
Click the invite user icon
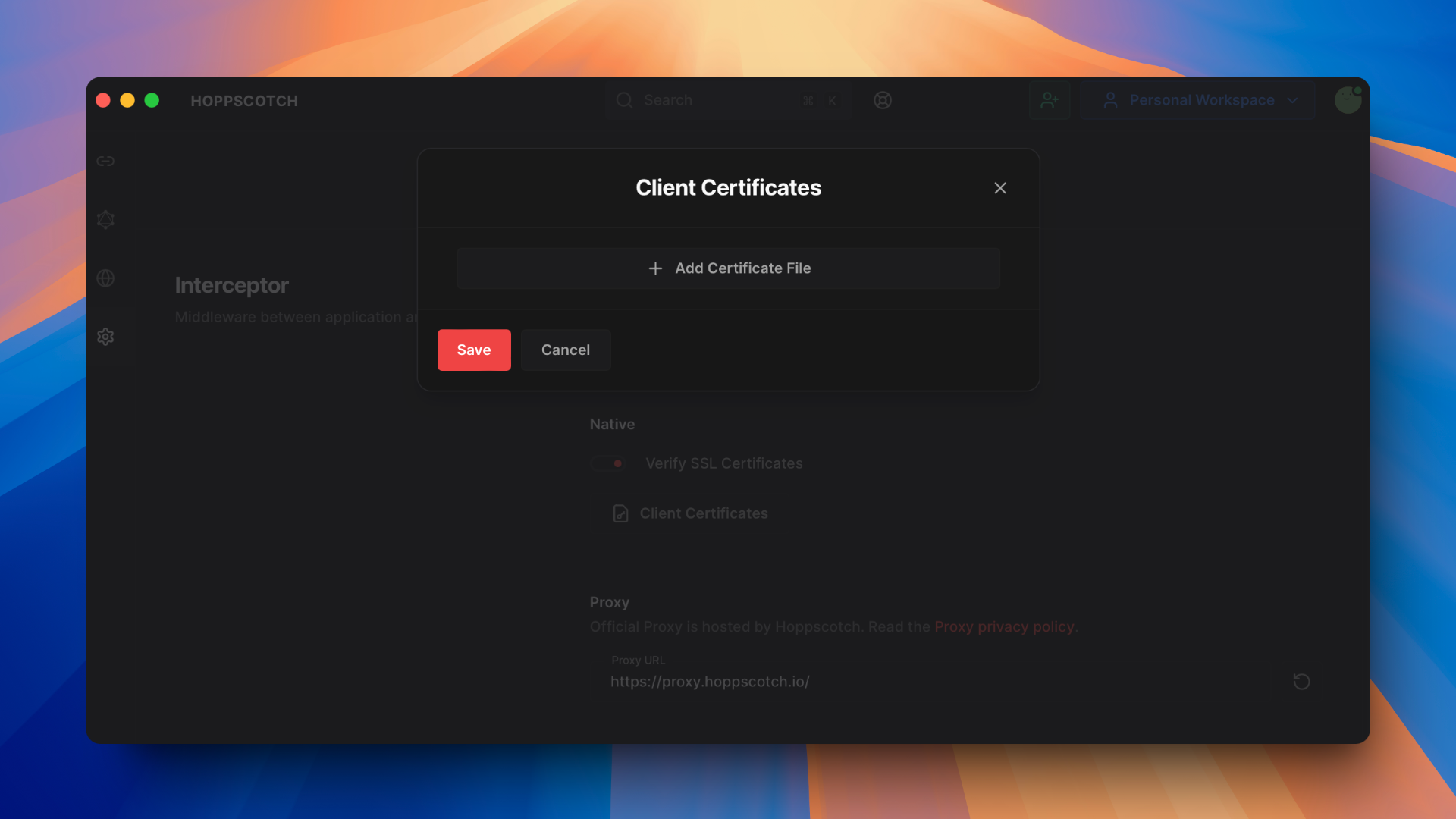[1050, 99]
